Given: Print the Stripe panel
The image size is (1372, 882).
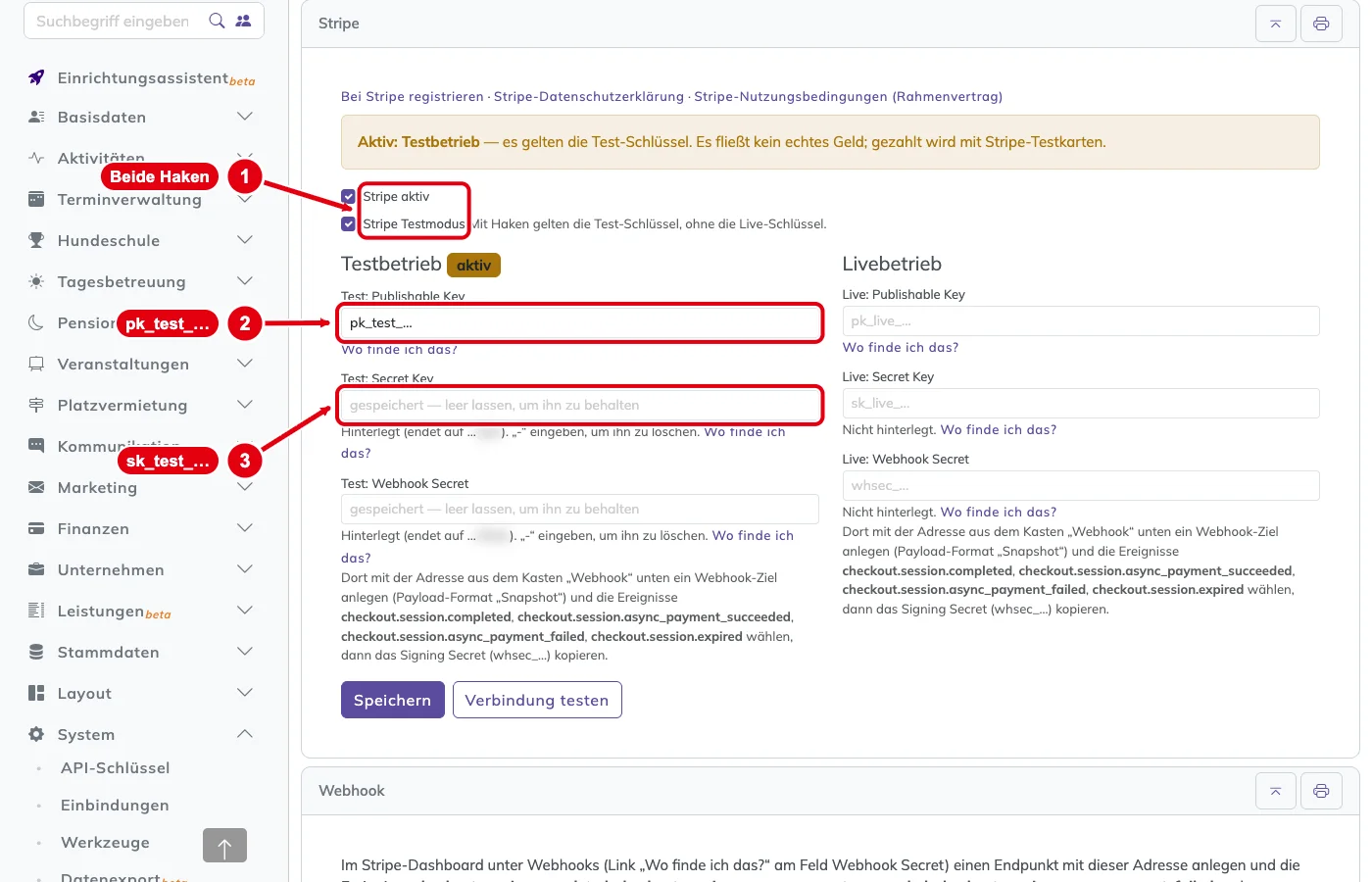Looking at the screenshot, I should coord(1321,24).
